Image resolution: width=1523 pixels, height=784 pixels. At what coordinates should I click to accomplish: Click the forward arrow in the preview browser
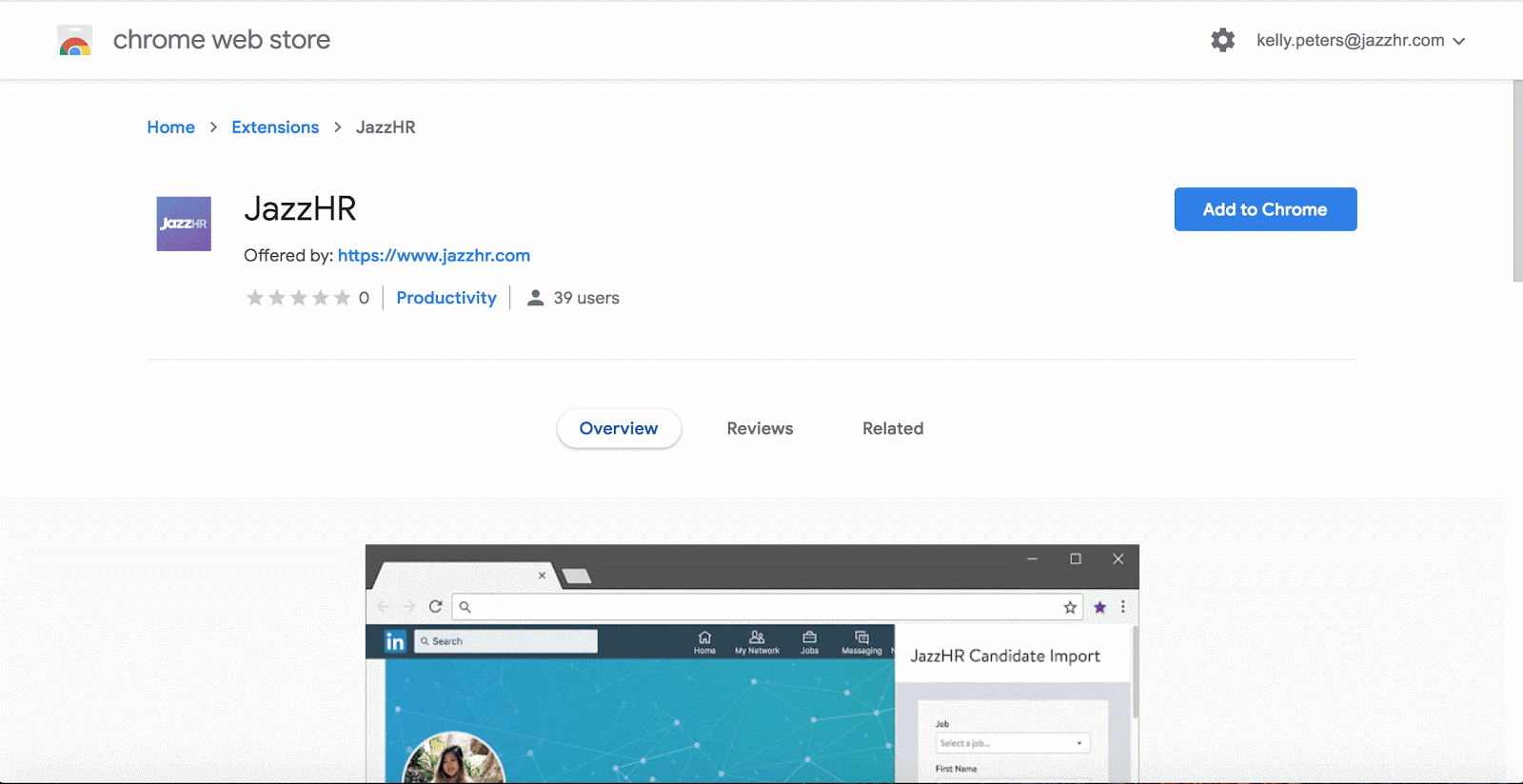[409, 606]
